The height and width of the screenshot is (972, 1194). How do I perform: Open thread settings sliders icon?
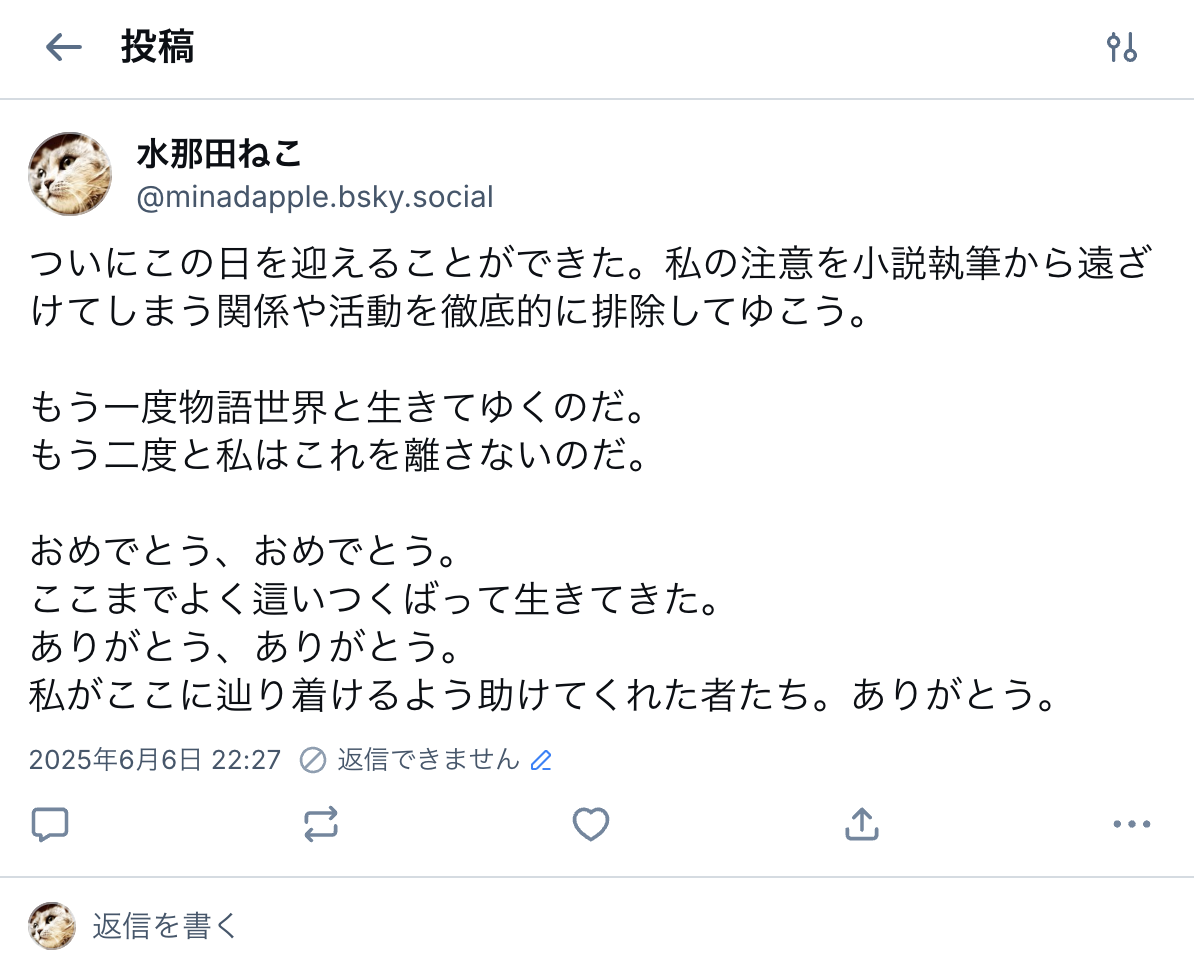1122,47
